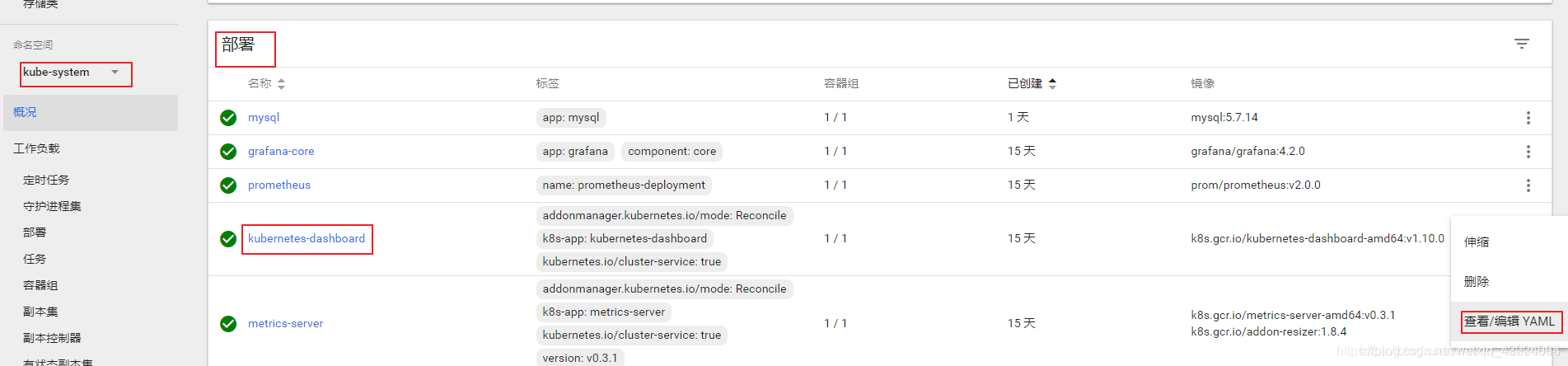Open actions menu for grafana-core row
Screen dimensions: 1568x366
pos(1528,152)
